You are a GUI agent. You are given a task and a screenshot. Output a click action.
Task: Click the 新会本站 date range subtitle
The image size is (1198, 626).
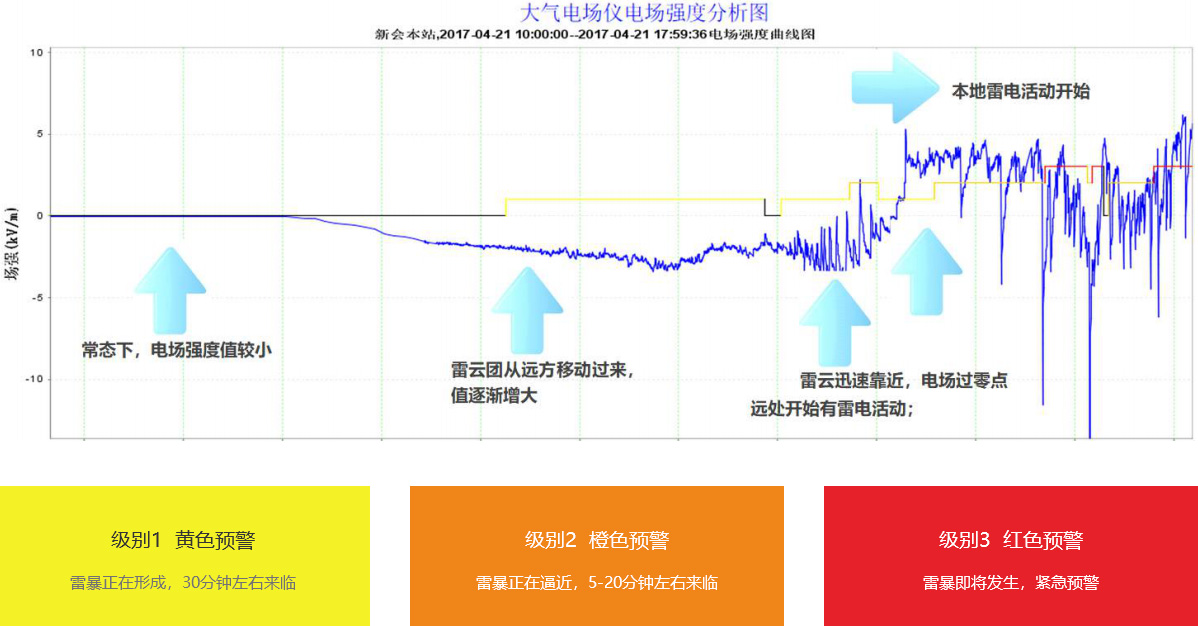tap(595, 34)
